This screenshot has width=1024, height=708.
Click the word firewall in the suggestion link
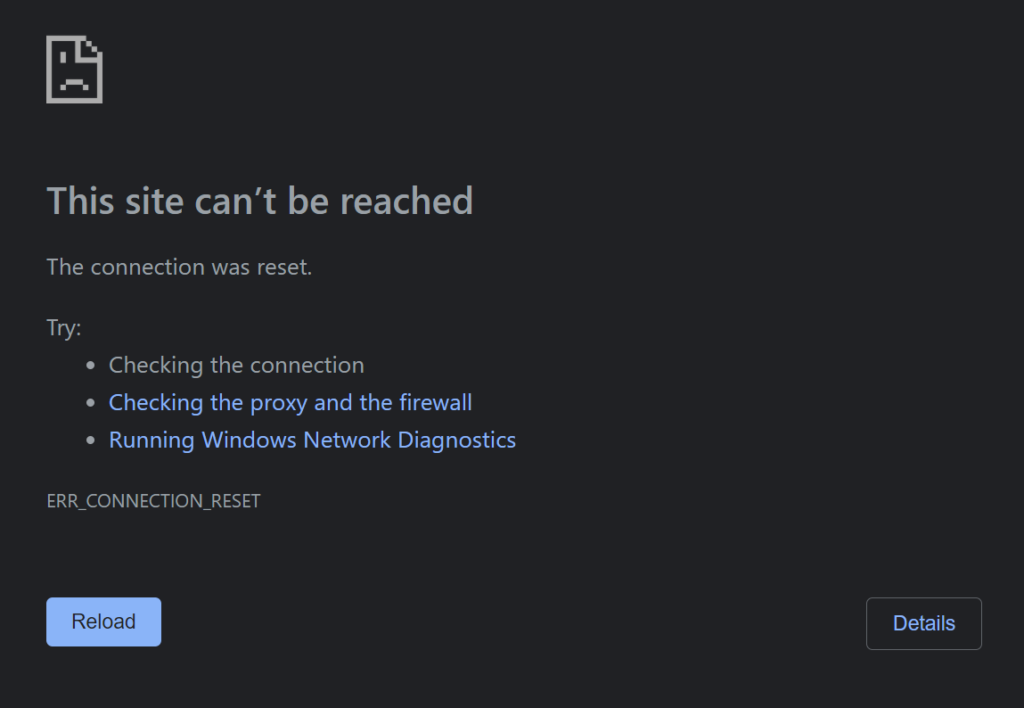pos(436,402)
